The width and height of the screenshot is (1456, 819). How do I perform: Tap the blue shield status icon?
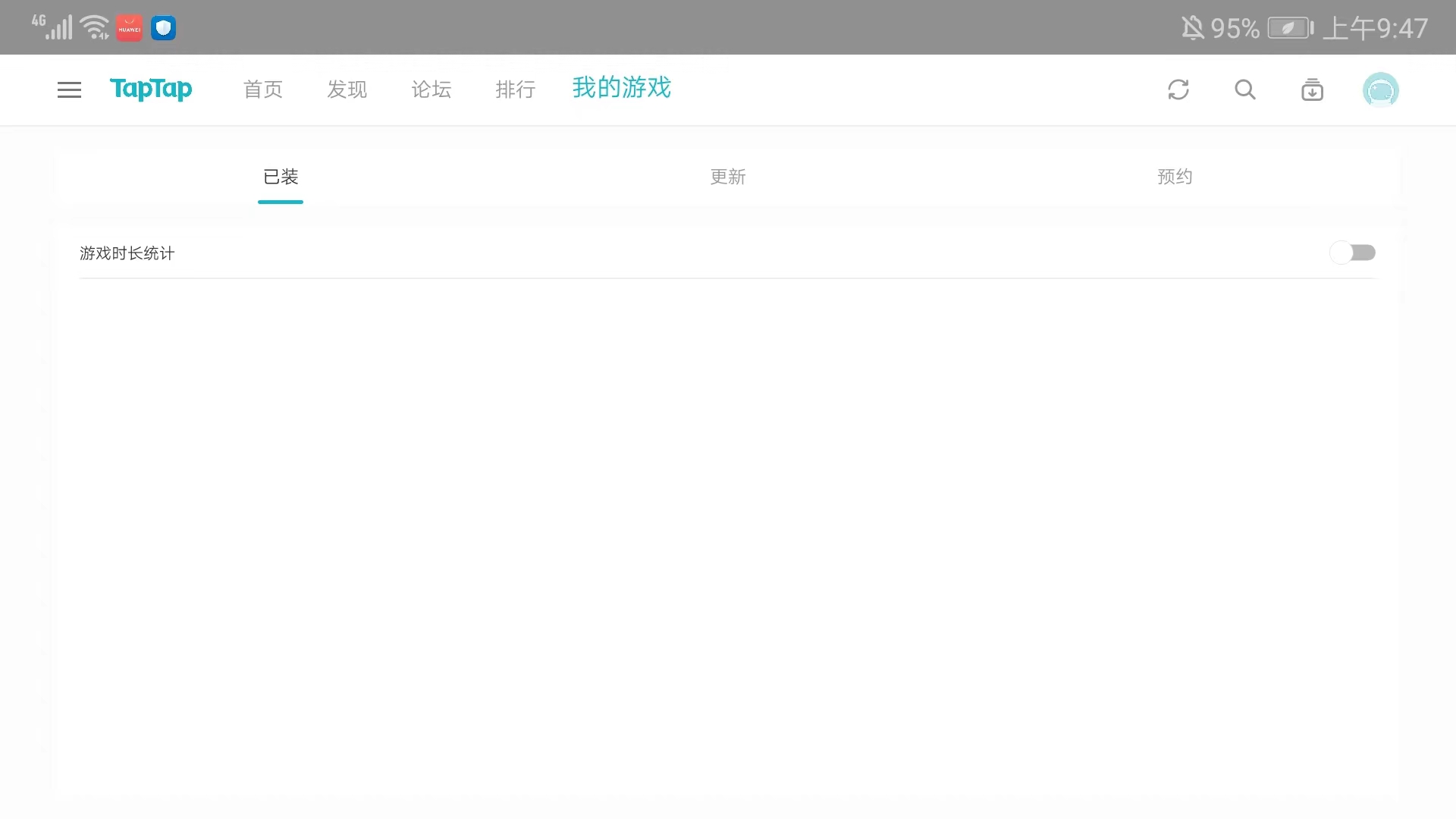[x=163, y=28]
